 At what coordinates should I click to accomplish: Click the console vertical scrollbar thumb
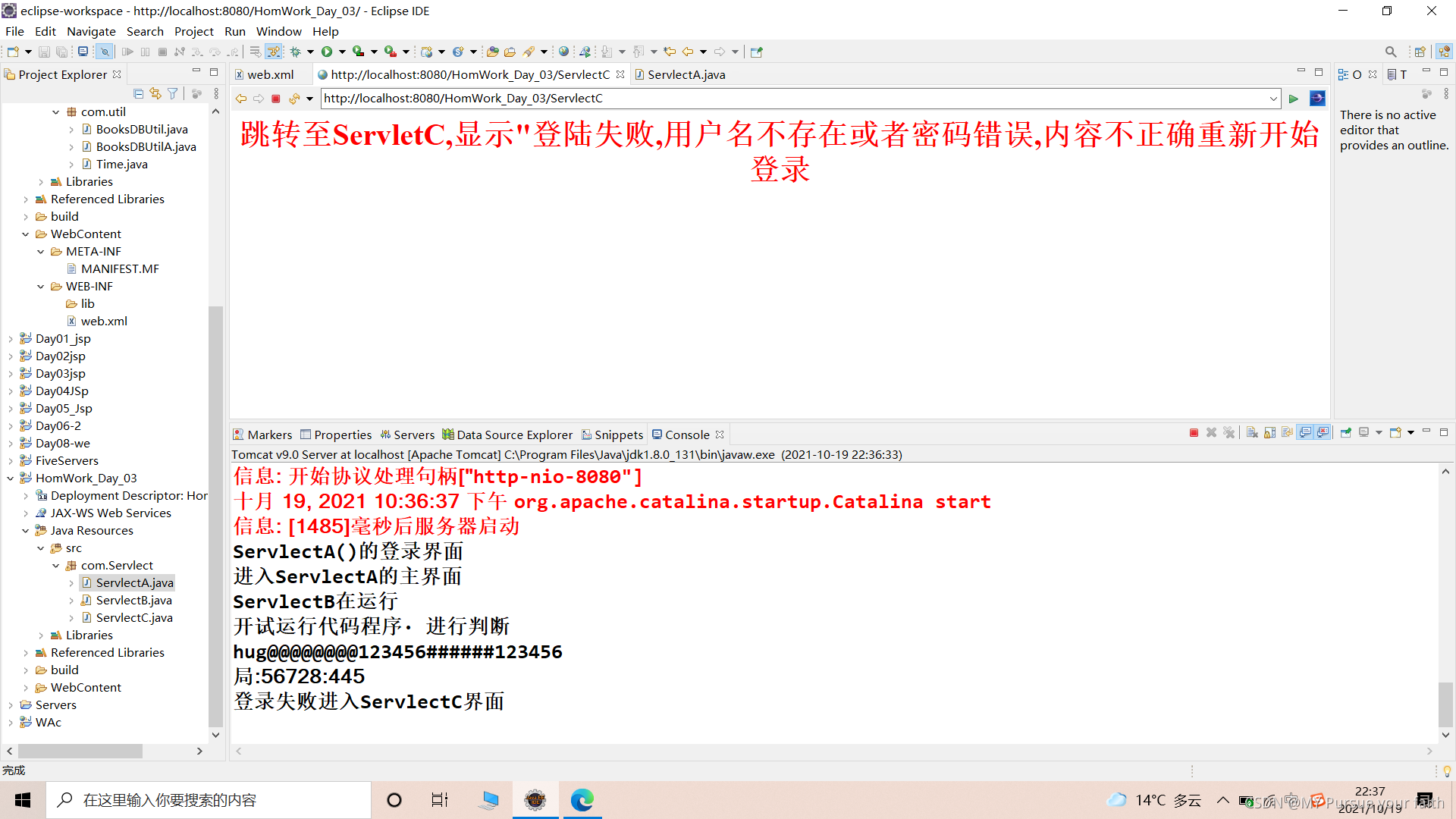pos(1445,704)
